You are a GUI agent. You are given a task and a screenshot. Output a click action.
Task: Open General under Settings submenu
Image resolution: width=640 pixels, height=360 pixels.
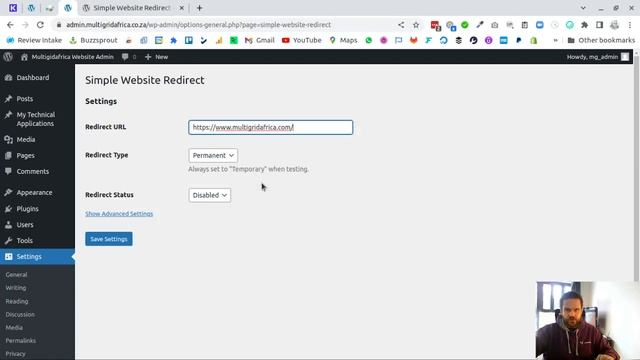pyautogui.click(x=16, y=275)
